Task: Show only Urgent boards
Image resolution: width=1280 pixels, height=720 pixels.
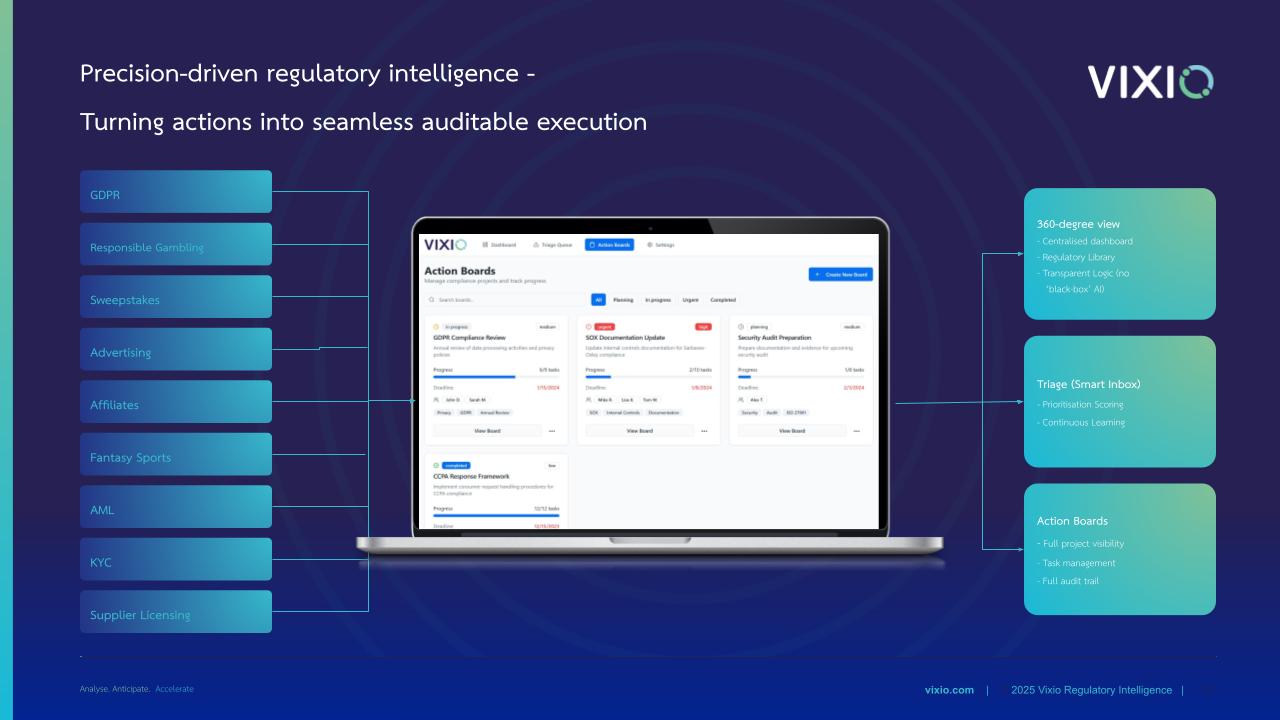Action: 690,300
